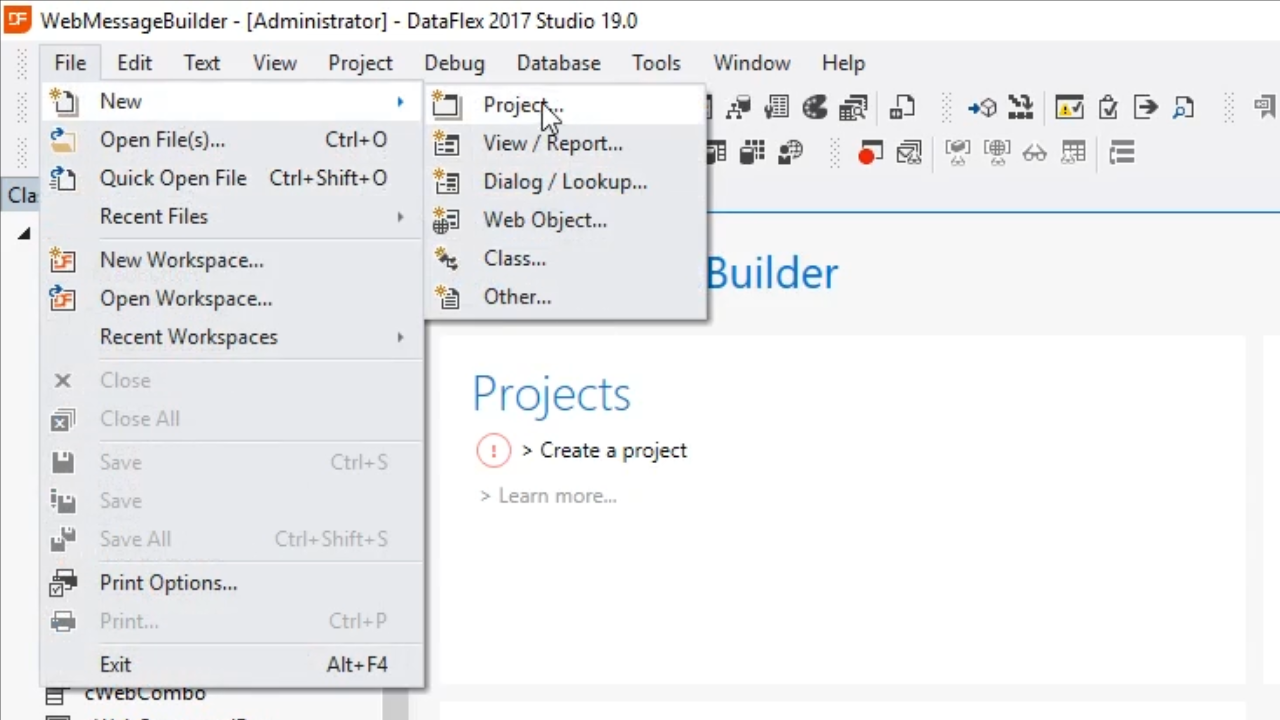This screenshot has width=1280, height=720.
Task: Click the outline list icon in toolbar
Action: coord(1121,153)
